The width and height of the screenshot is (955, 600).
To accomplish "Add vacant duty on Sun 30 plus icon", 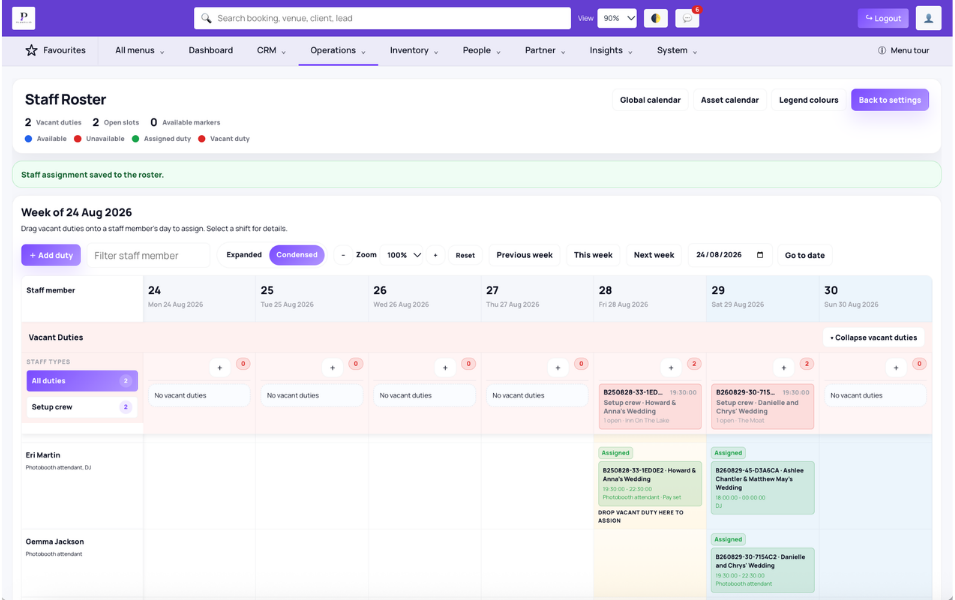I will click(x=896, y=367).
